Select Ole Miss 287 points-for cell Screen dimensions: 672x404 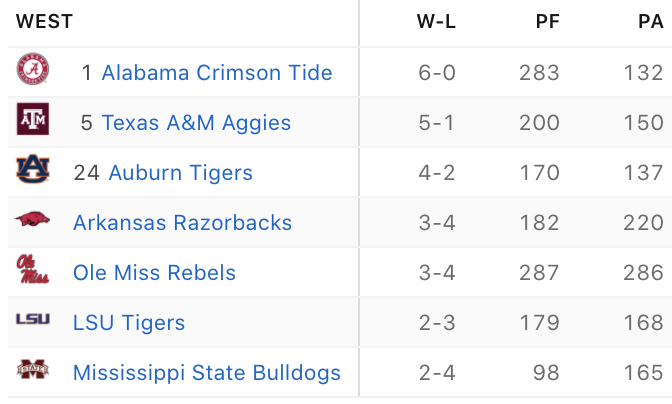pyautogui.click(x=539, y=273)
